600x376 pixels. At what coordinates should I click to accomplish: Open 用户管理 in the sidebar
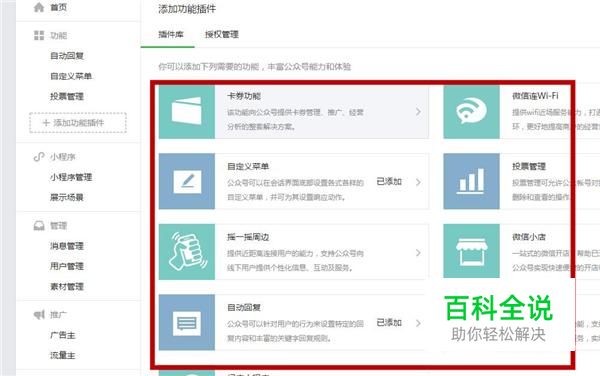[x=67, y=266]
